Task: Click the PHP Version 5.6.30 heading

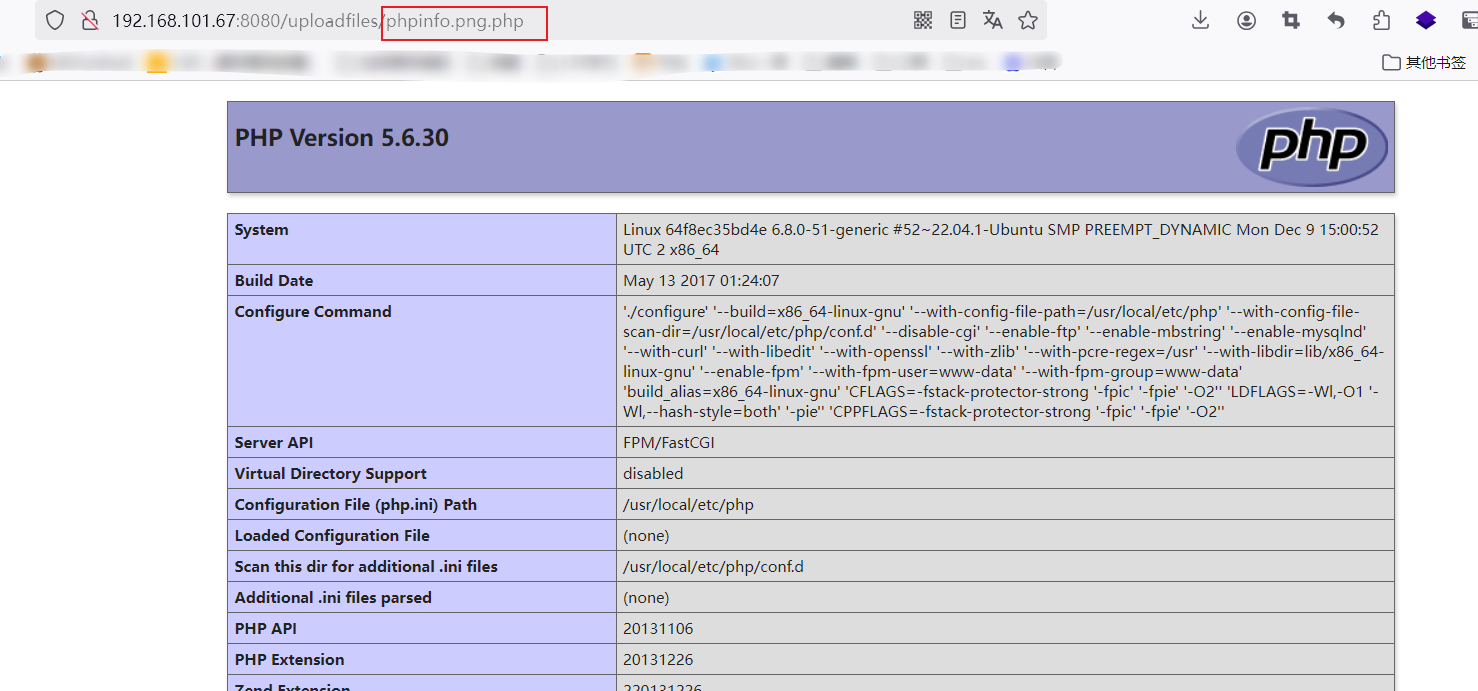Action: pyautogui.click(x=342, y=138)
